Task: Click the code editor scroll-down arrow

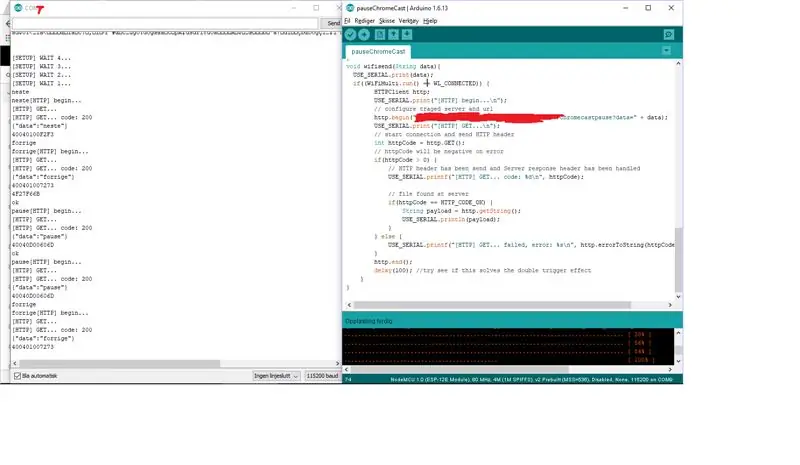Action: (678, 296)
